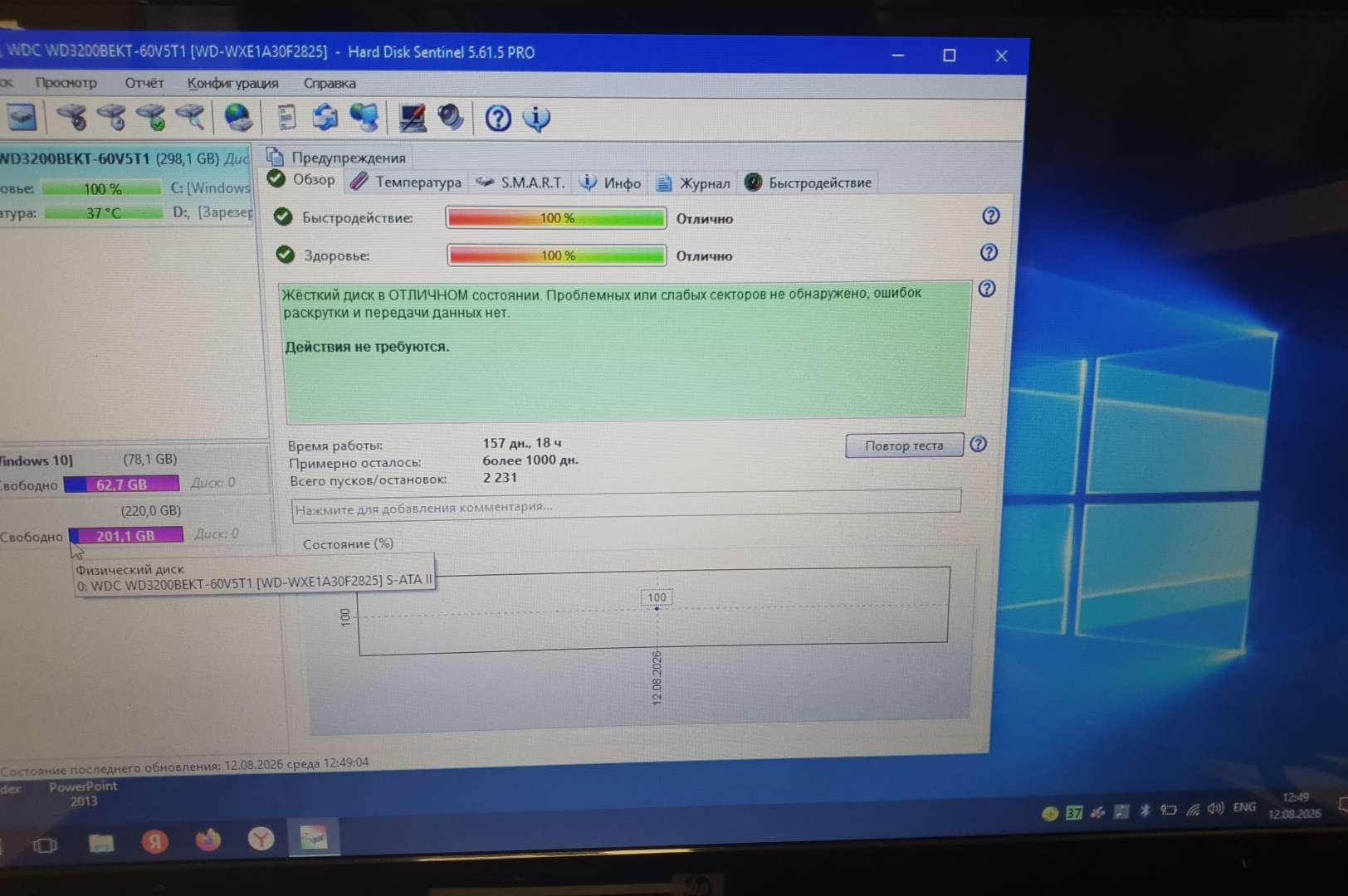
Task: Click the PowerPoint 2013 desktop shortcut label
Action: (83, 793)
